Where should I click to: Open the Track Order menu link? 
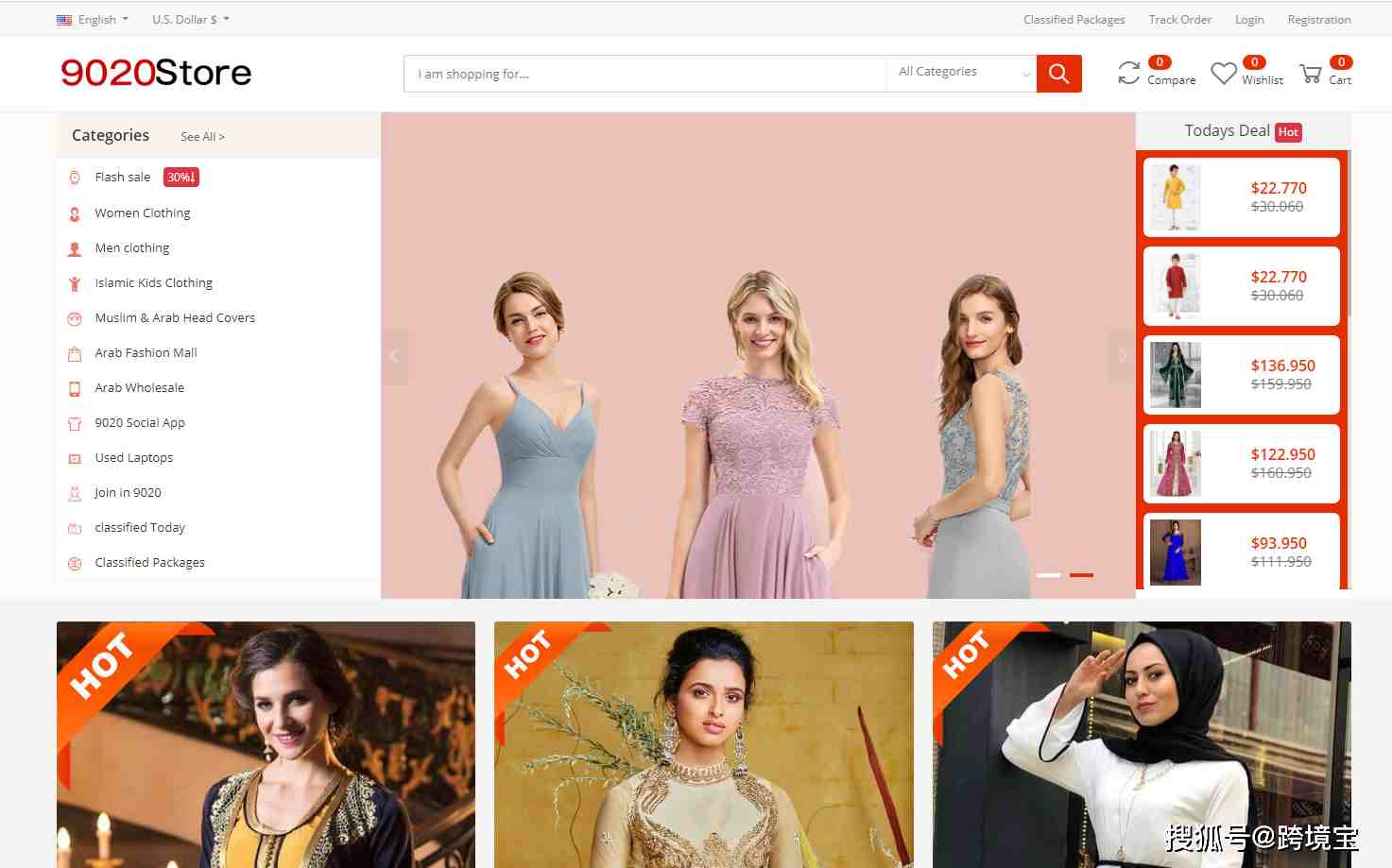1179,19
